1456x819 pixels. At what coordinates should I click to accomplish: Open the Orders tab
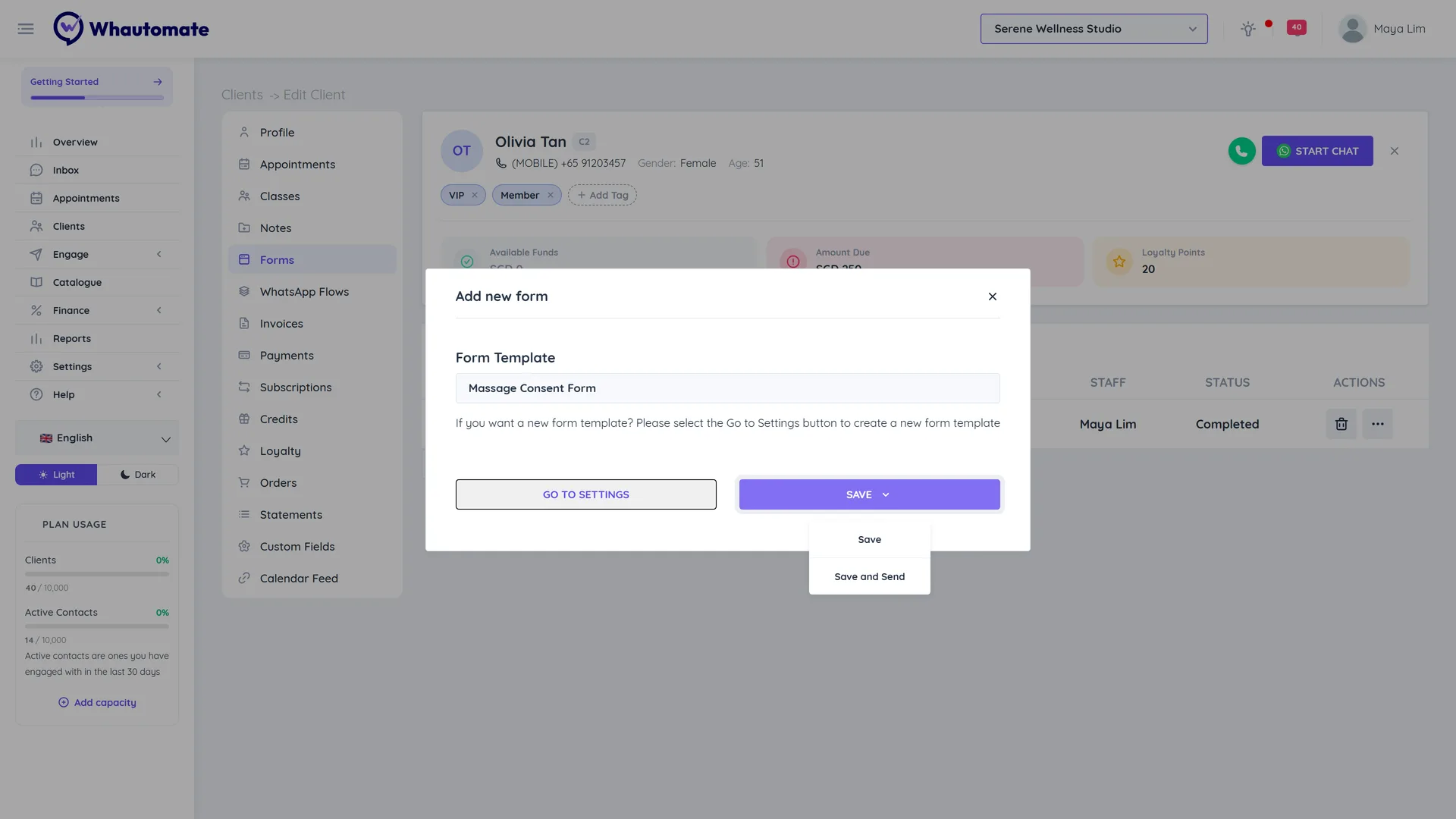(312, 483)
